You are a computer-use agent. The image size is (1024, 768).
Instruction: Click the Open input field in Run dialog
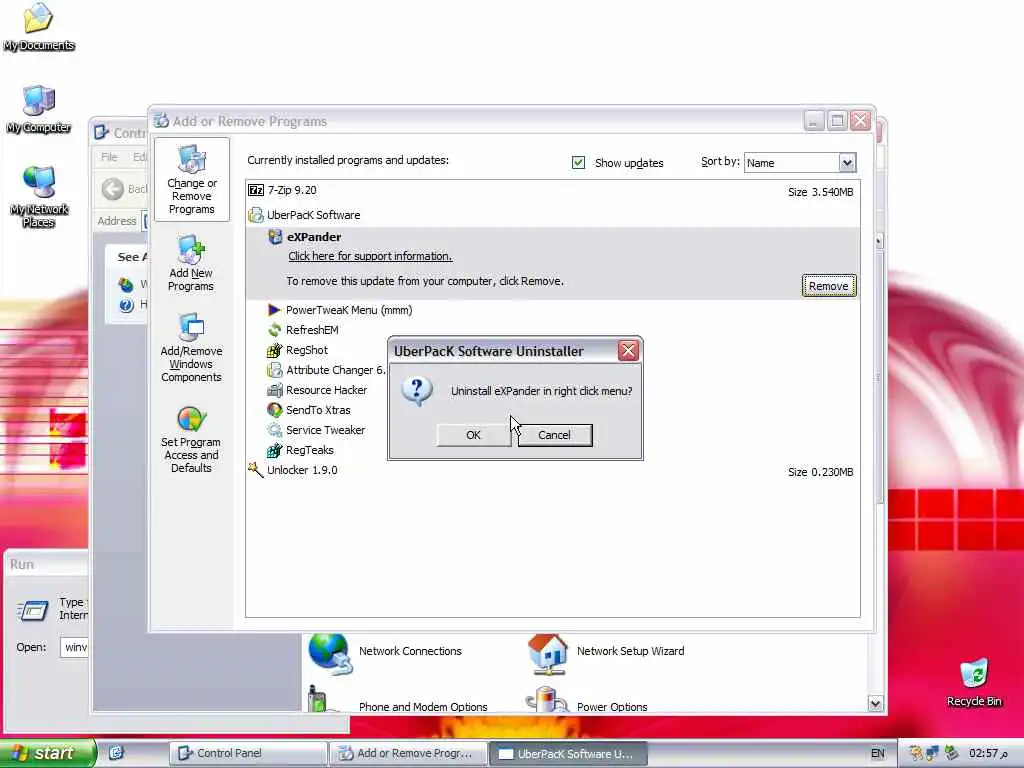click(x=74, y=647)
